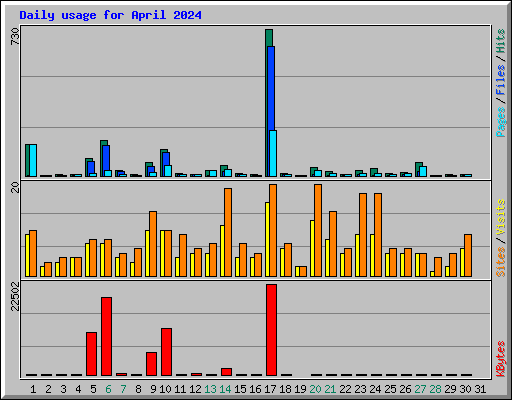
Task: Click the x-axis label '30'
Action: [x=465, y=389]
